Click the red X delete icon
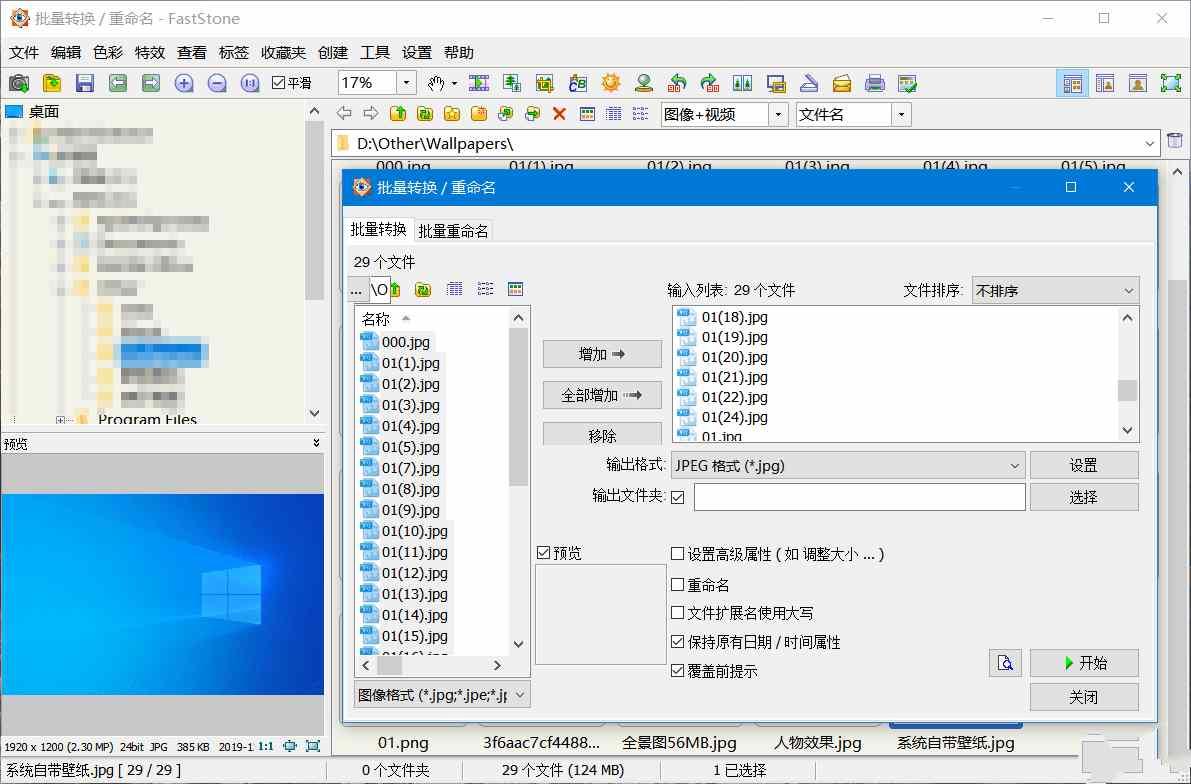Viewport: 1191px width, 784px height. [557, 113]
